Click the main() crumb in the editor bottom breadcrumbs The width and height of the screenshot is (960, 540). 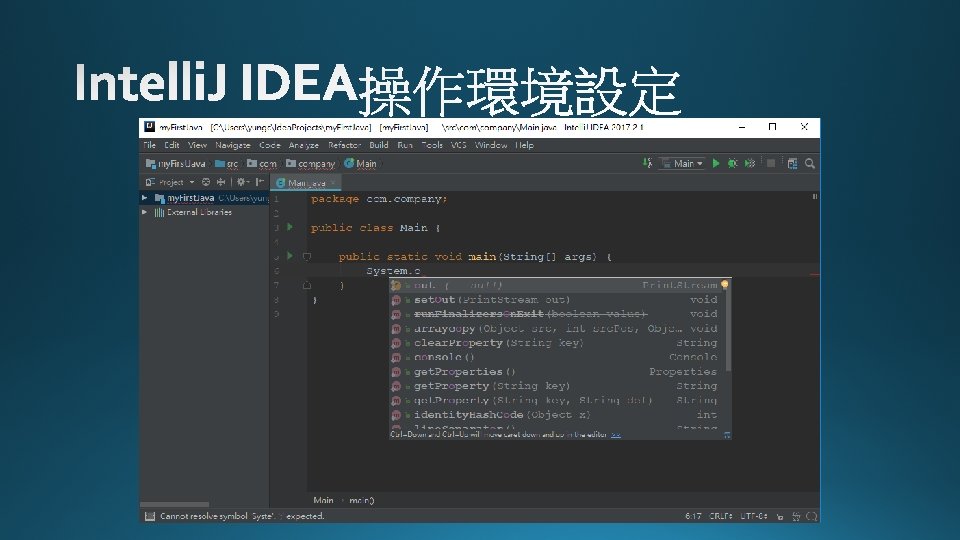click(362, 500)
